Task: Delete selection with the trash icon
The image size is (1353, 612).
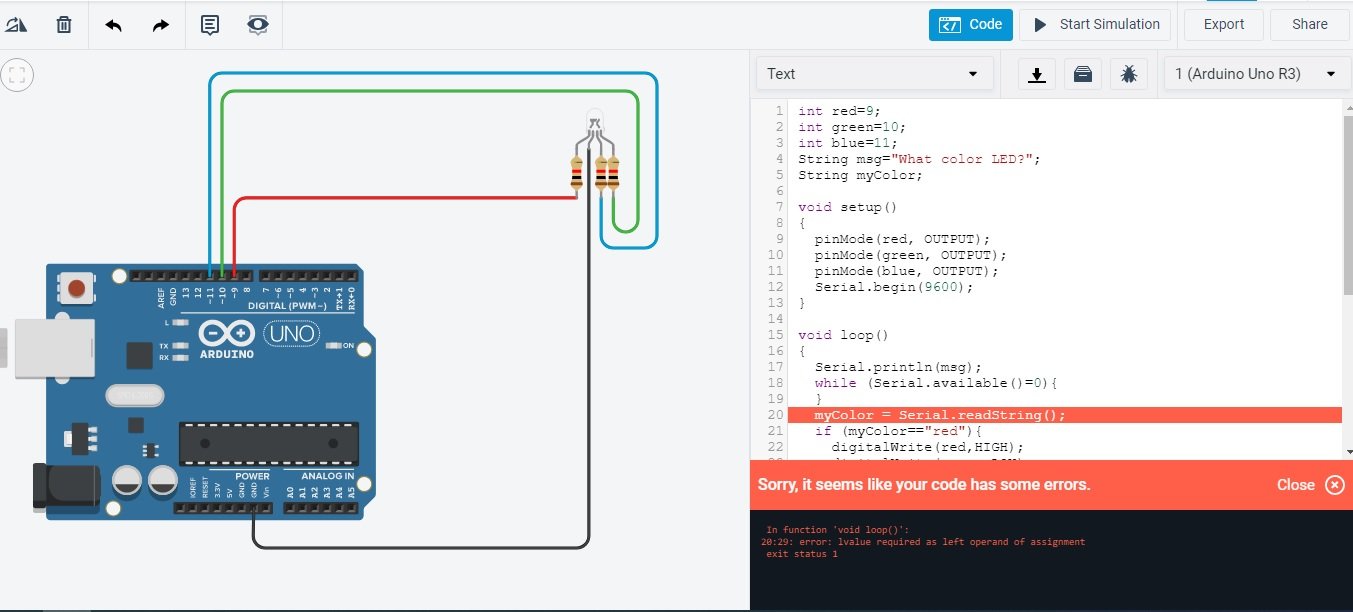Action: click(x=64, y=25)
